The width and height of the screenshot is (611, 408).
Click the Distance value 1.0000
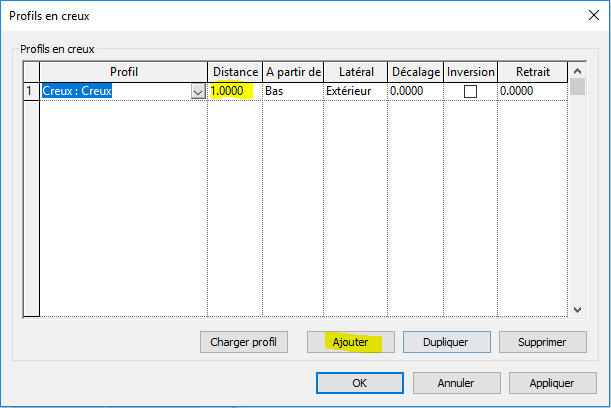(232, 91)
